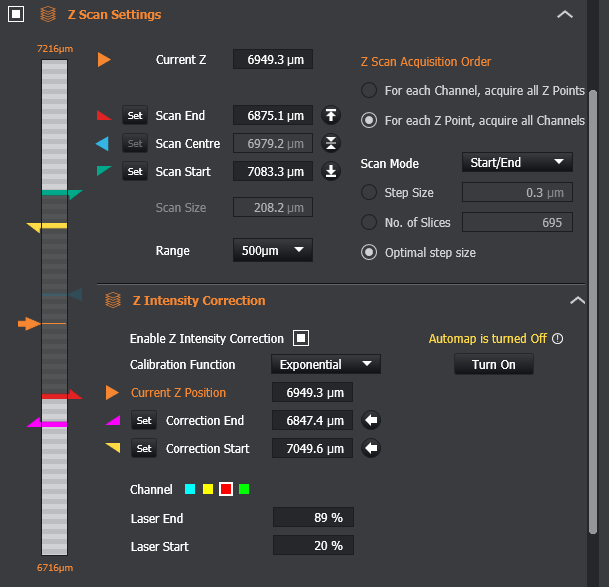Click the Scan Centre value field
The image size is (609, 587).
click(273, 143)
